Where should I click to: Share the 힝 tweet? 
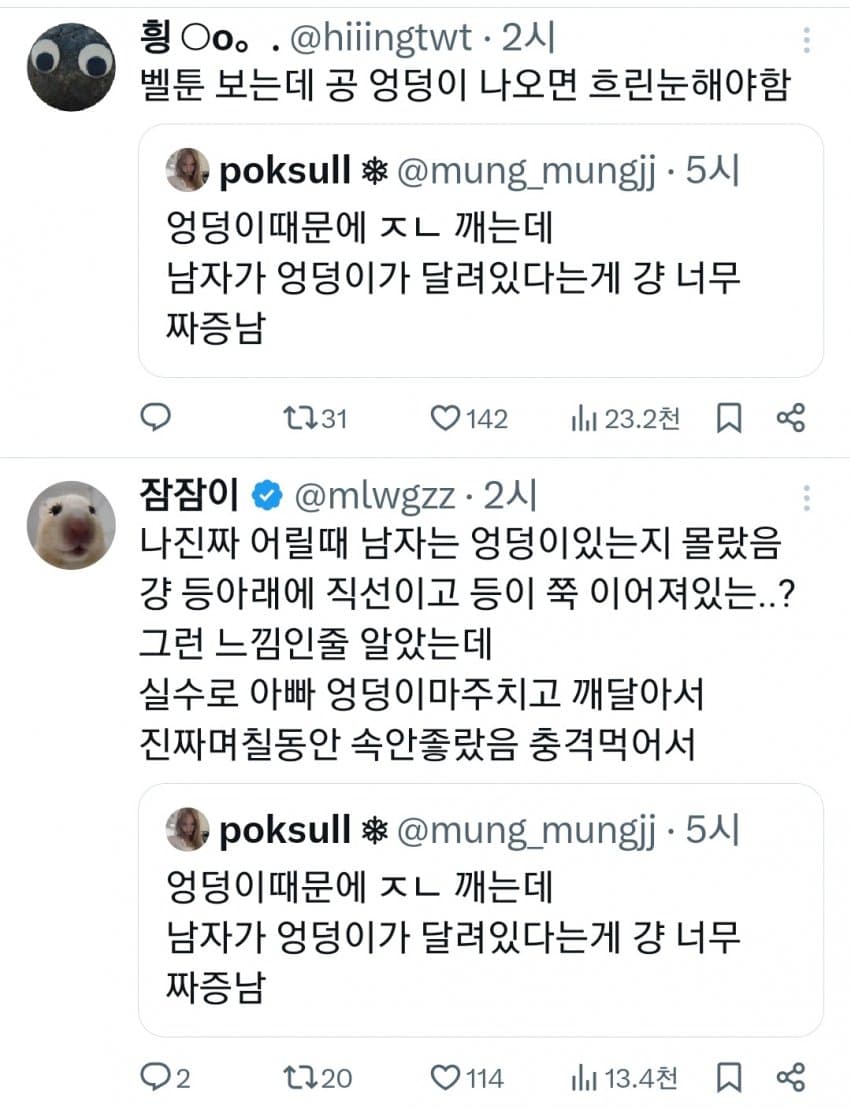pyautogui.click(x=791, y=418)
